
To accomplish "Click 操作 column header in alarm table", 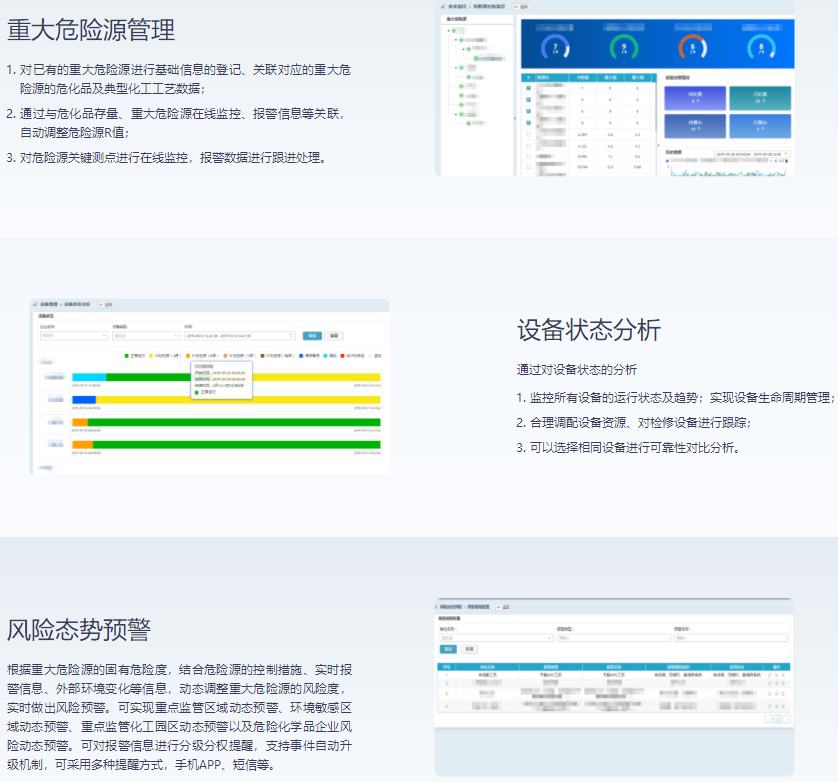I will pyautogui.click(x=777, y=667).
